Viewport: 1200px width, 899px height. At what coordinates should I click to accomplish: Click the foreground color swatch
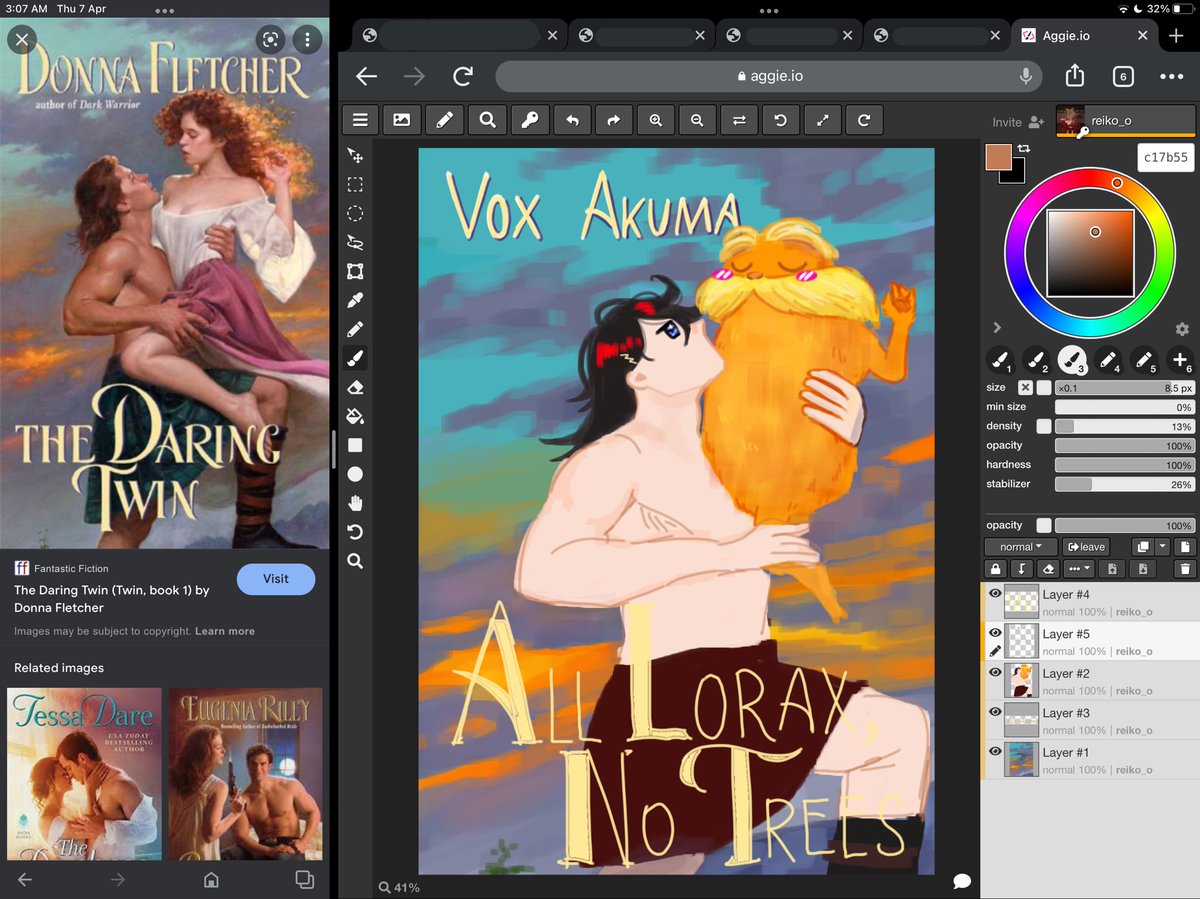tap(998, 157)
